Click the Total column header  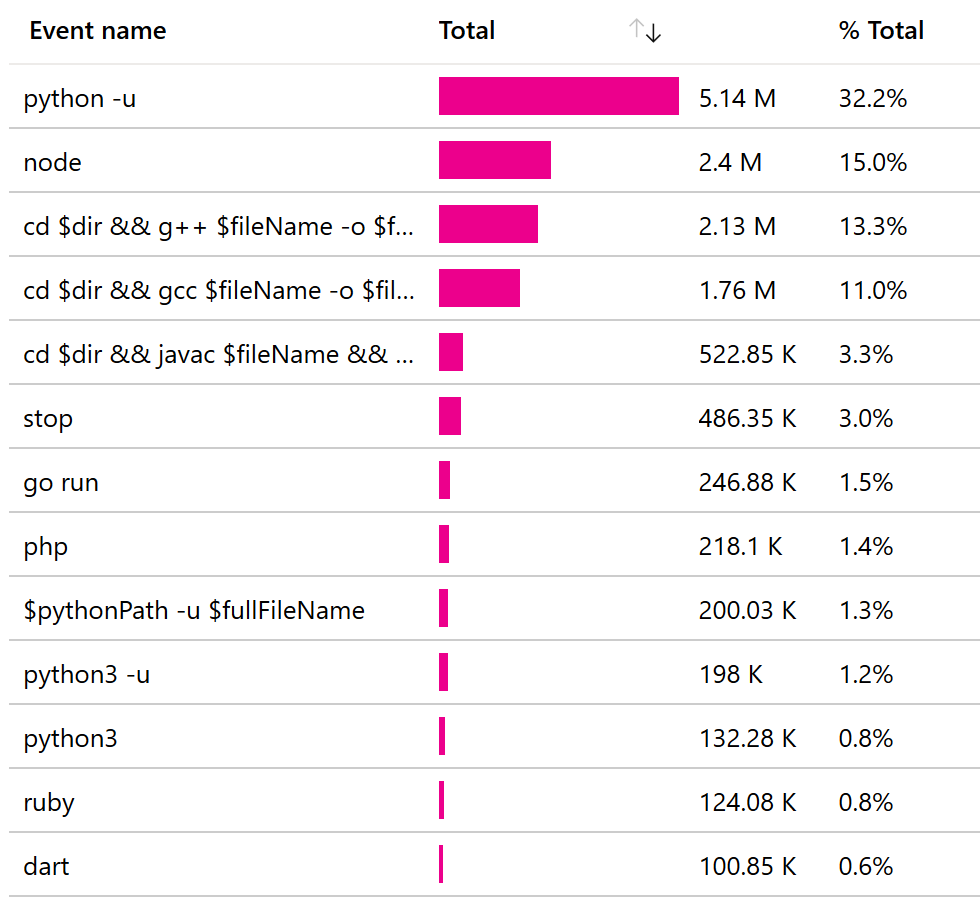click(x=467, y=31)
